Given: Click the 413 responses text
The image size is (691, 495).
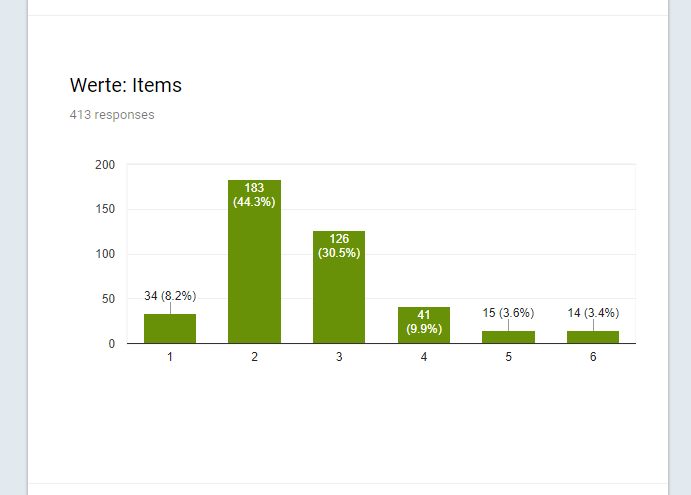Looking at the screenshot, I should (112, 115).
